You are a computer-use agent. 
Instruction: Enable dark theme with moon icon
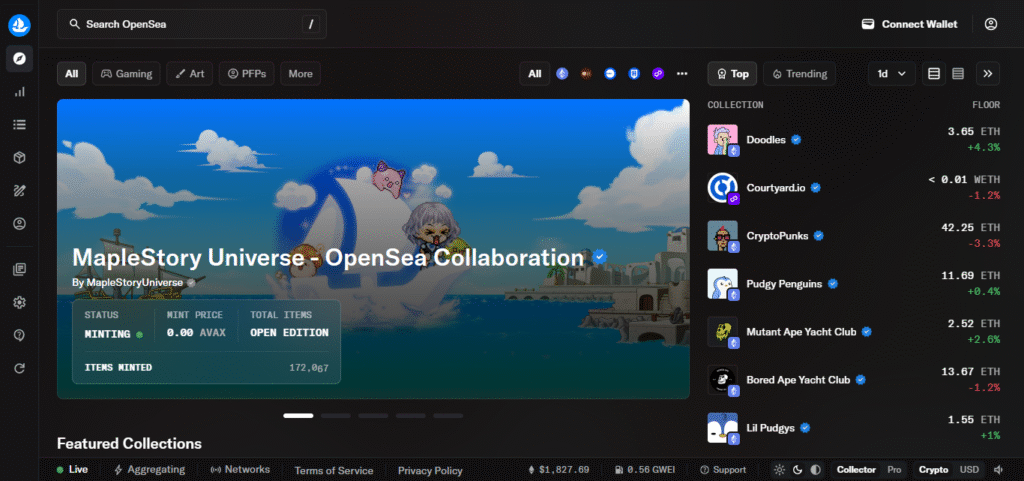tap(797, 470)
